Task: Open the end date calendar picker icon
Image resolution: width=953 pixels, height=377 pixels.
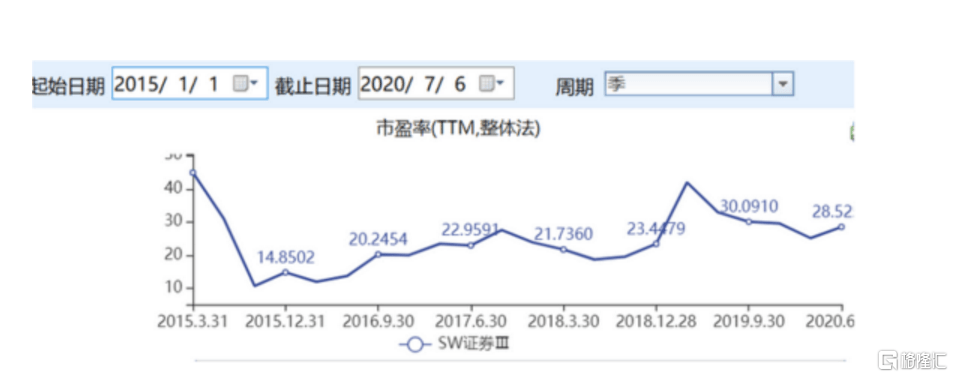Action: (x=487, y=83)
